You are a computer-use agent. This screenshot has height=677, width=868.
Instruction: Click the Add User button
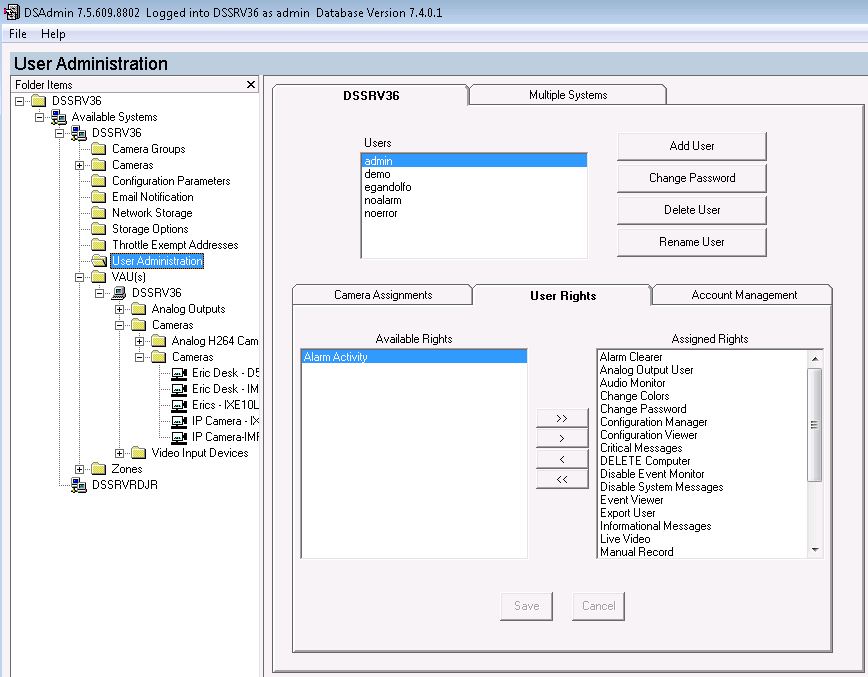tap(691, 145)
